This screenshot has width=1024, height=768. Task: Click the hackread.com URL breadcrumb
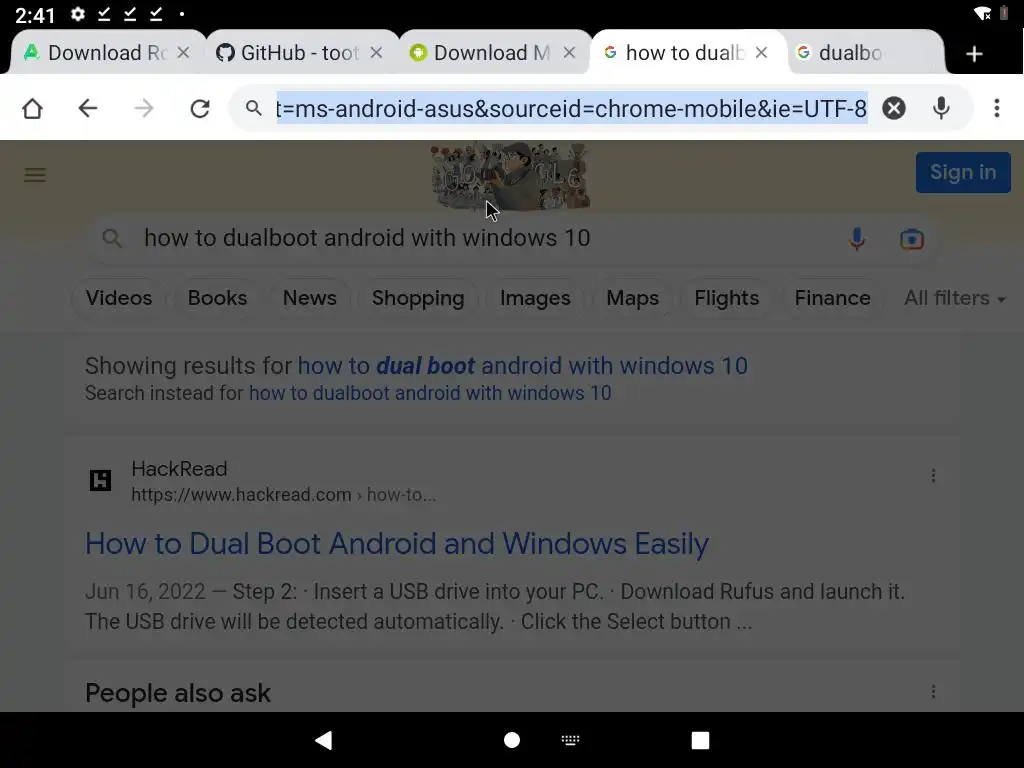click(283, 495)
